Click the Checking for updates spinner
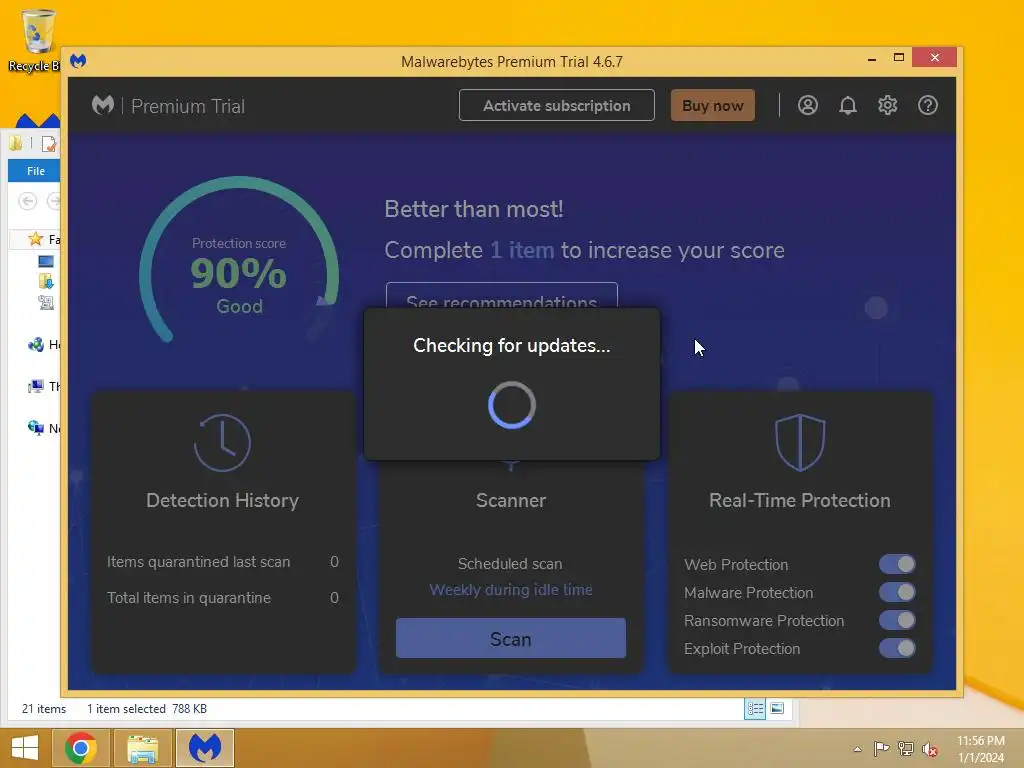Viewport: 1024px width, 768px height. (x=511, y=405)
